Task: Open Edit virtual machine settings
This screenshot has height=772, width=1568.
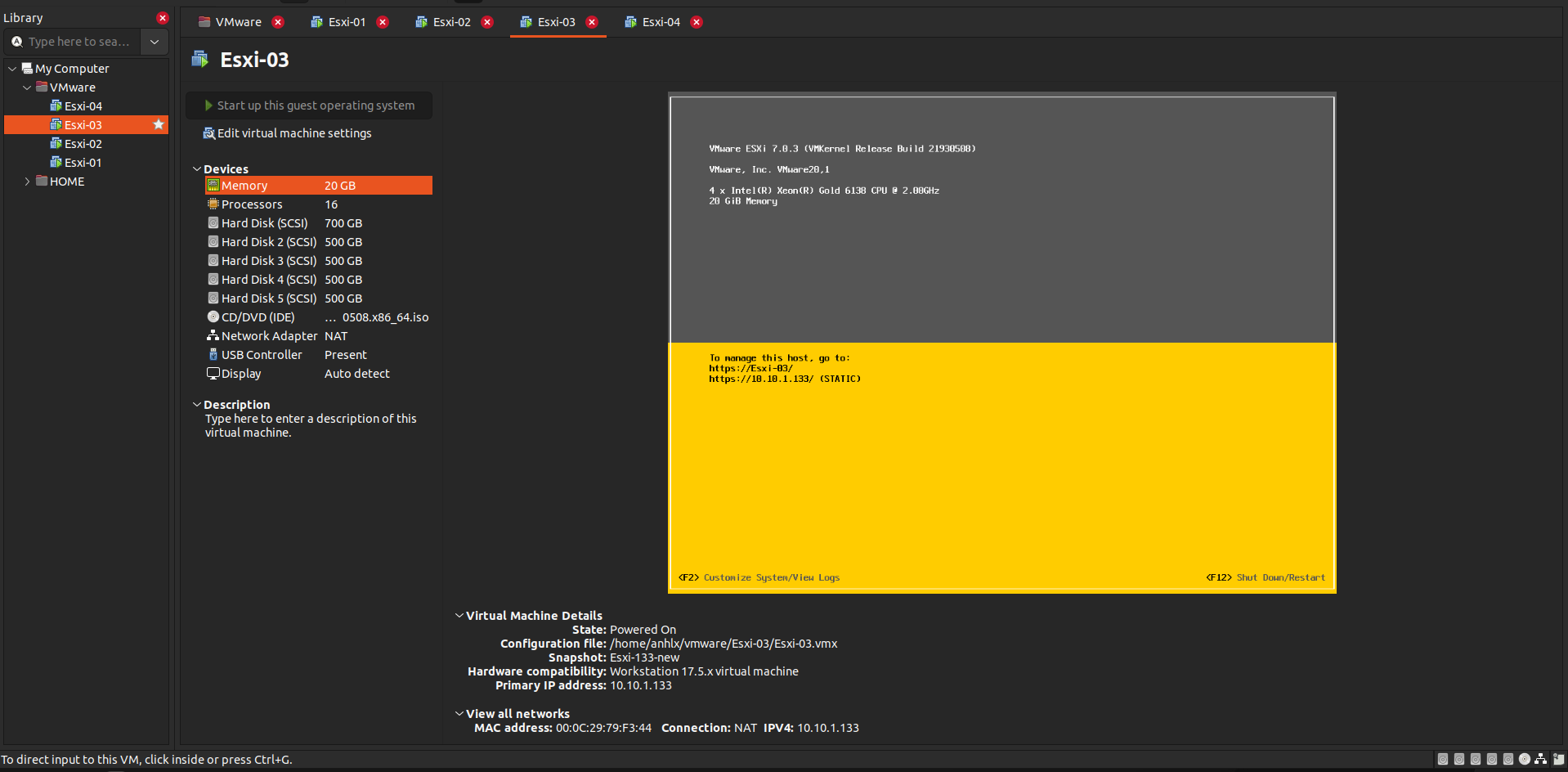Action: tap(293, 133)
